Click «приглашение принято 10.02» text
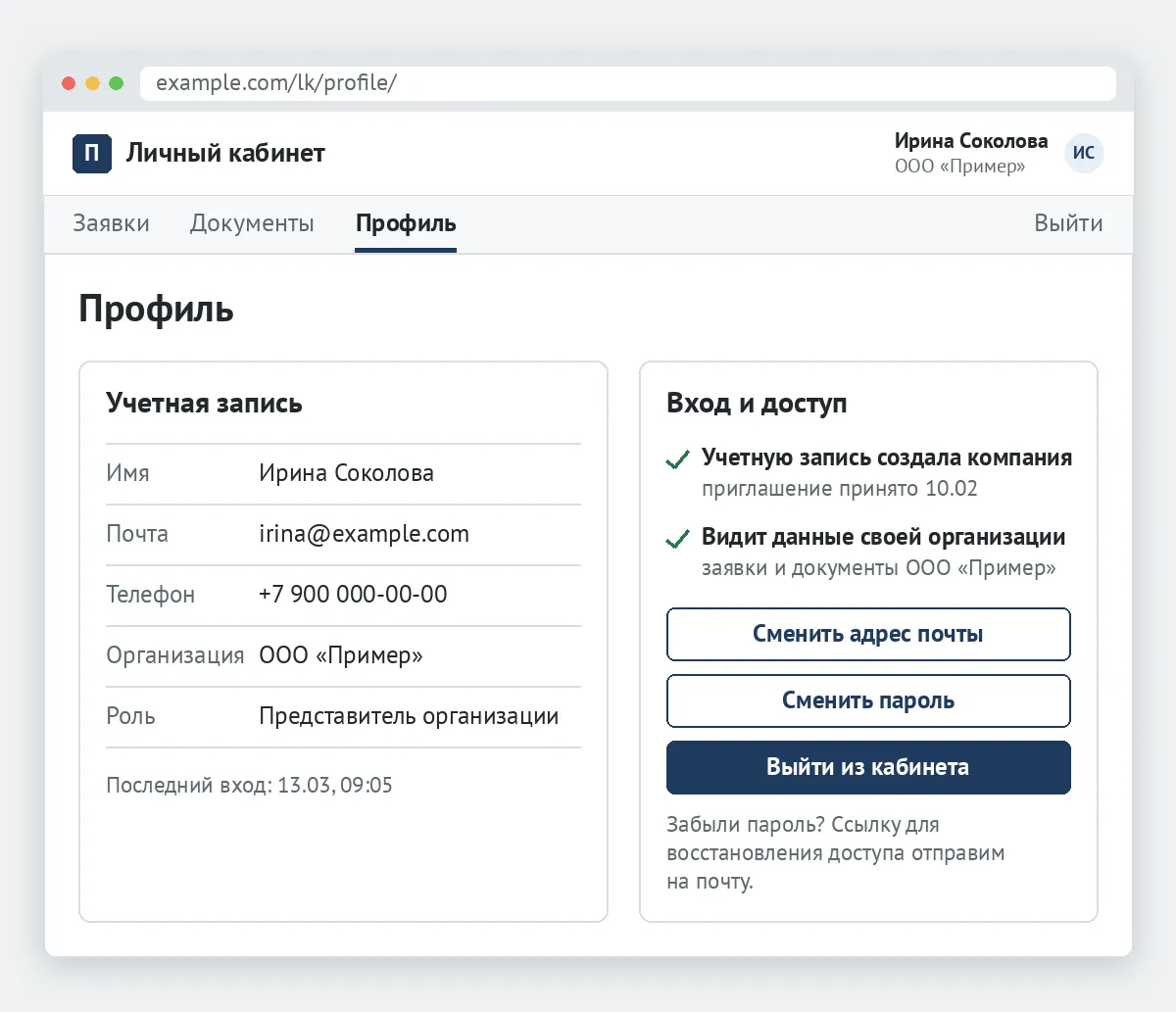The height and width of the screenshot is (1012, 1176). [x=840, y=489]
